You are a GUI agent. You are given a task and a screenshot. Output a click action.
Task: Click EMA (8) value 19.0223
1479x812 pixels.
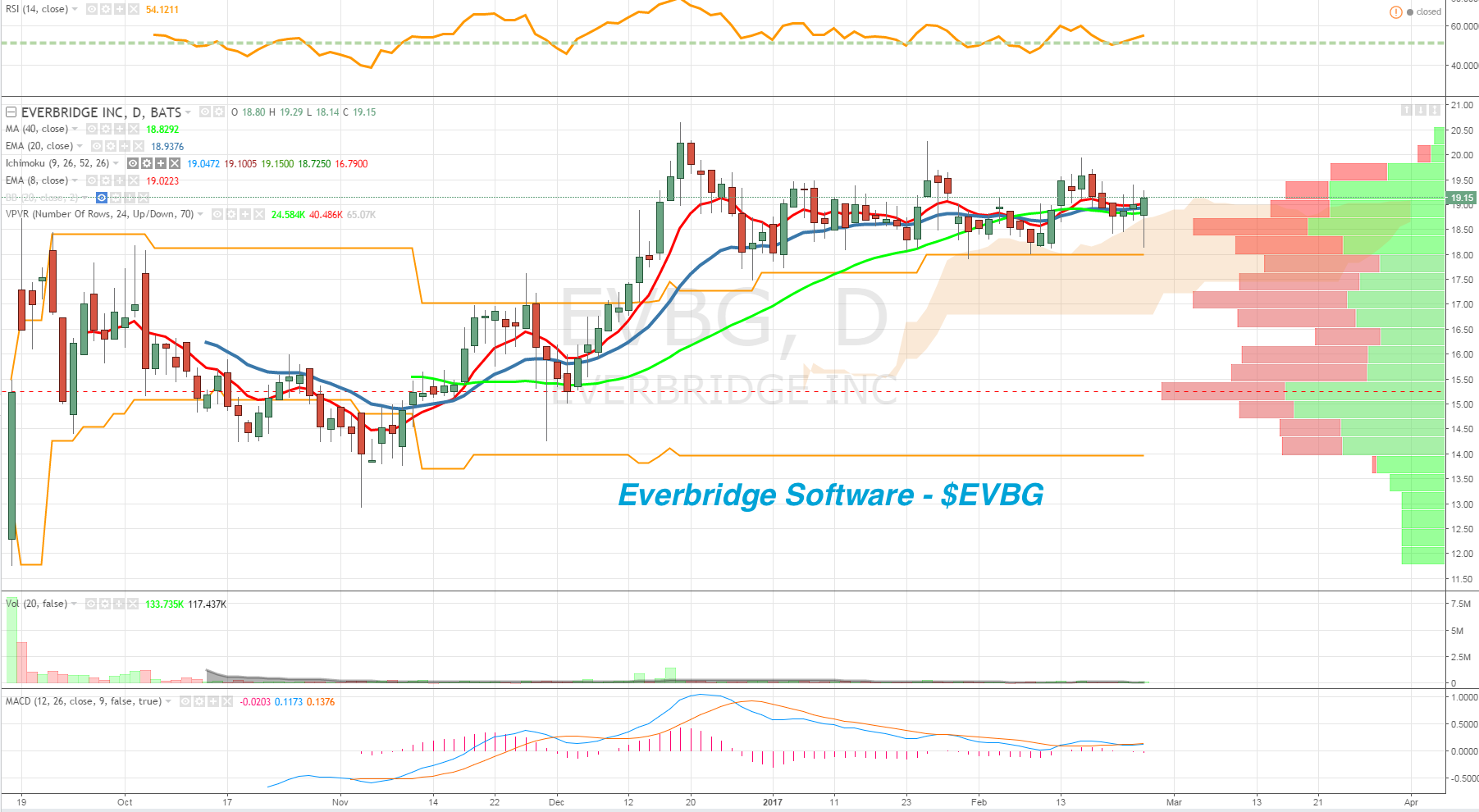click(x=162, y=180)
